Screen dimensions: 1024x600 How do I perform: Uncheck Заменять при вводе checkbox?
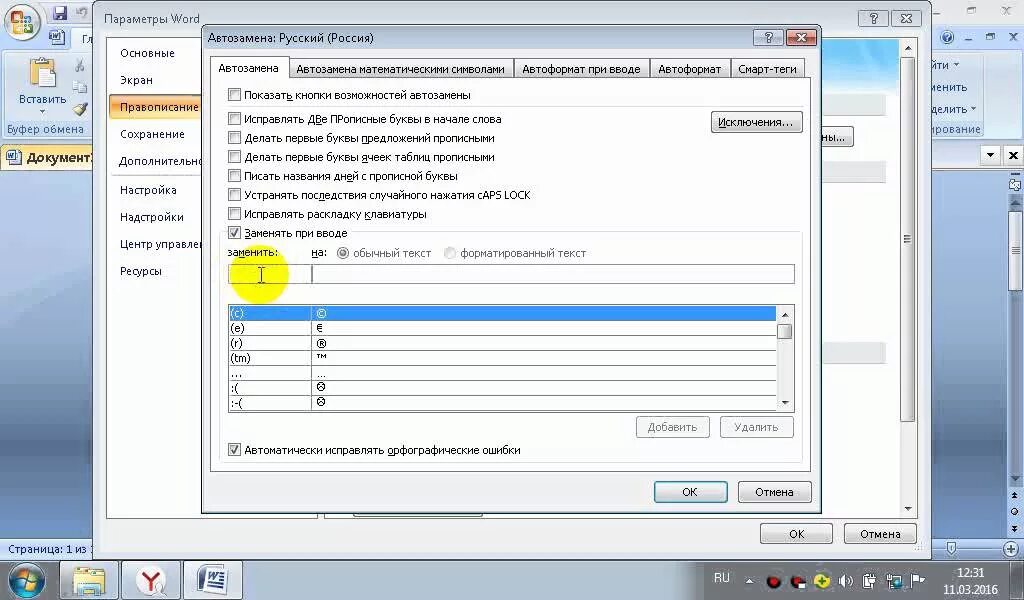tap(234, 232)
